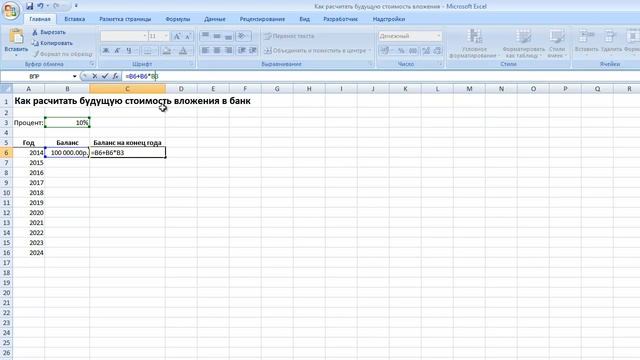Click the Select All corner button
Image resolution: width=640 pixels, height=360 pixels.
tap(6, 89)
